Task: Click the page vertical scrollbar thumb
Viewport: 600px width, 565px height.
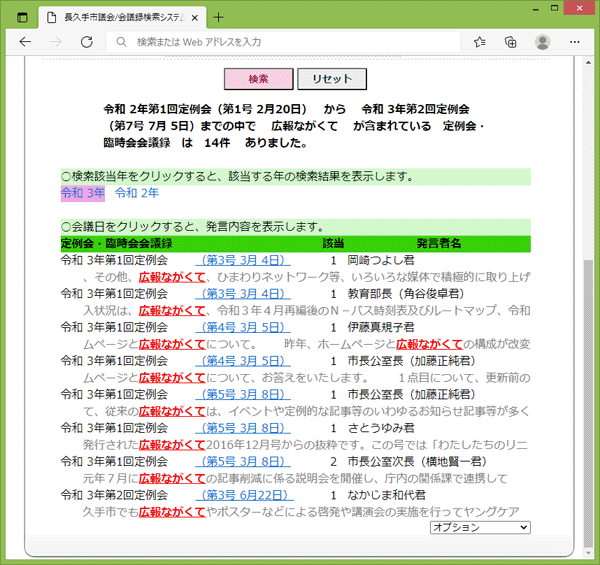Action: (588, 404)
